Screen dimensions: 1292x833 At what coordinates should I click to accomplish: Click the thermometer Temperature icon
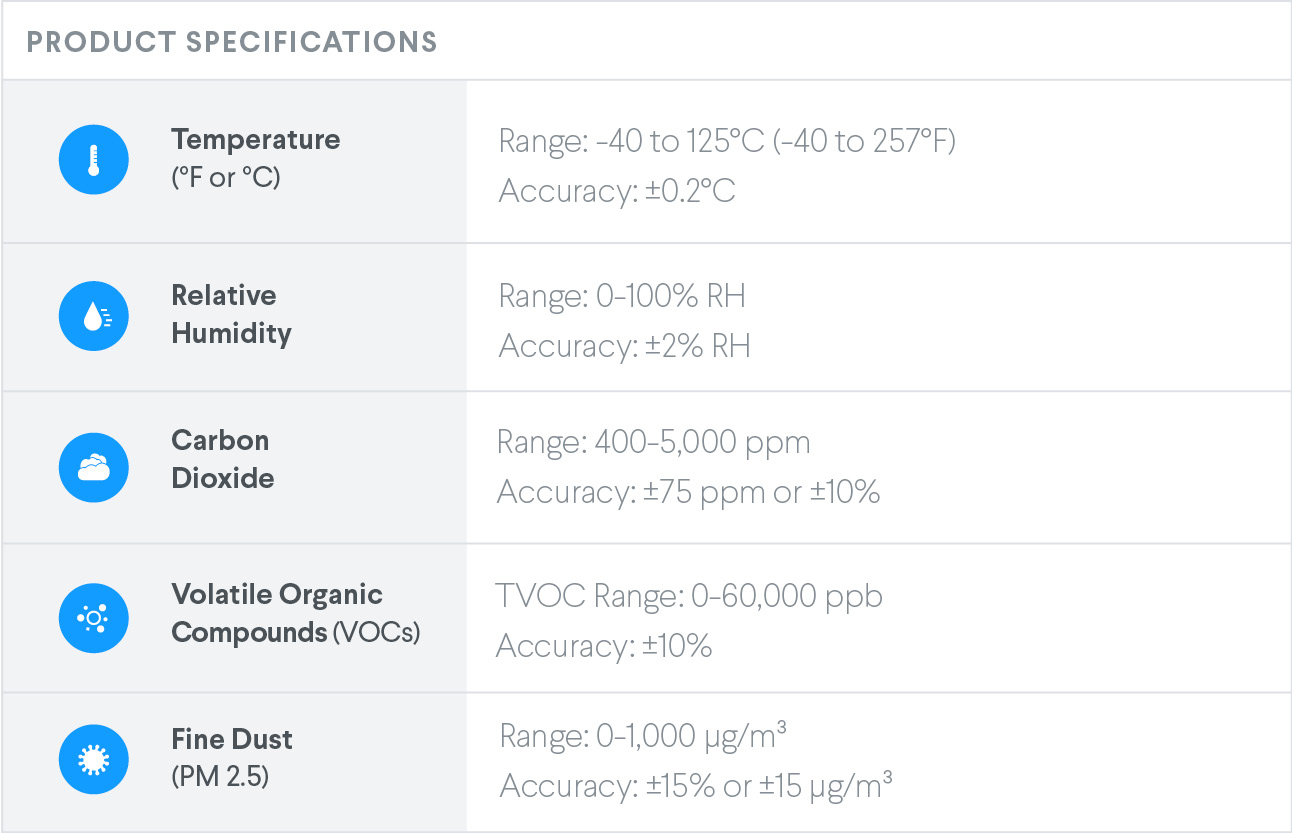94,160
